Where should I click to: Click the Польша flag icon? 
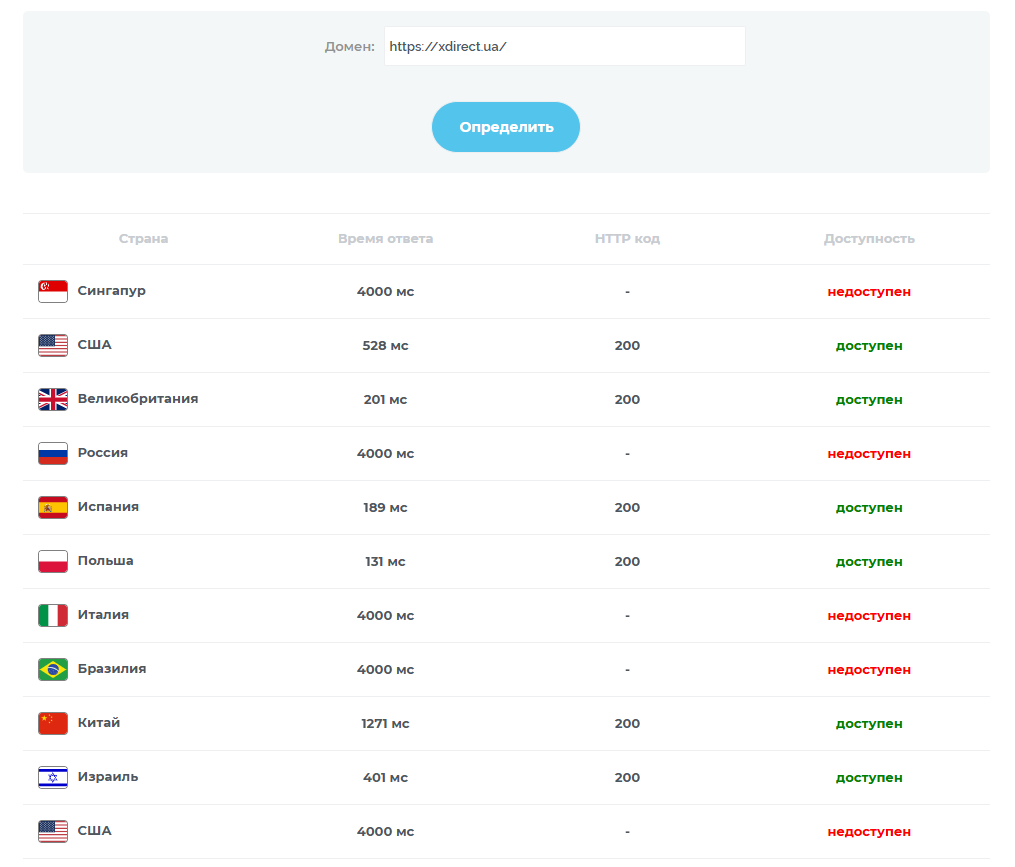pos(53,561)
